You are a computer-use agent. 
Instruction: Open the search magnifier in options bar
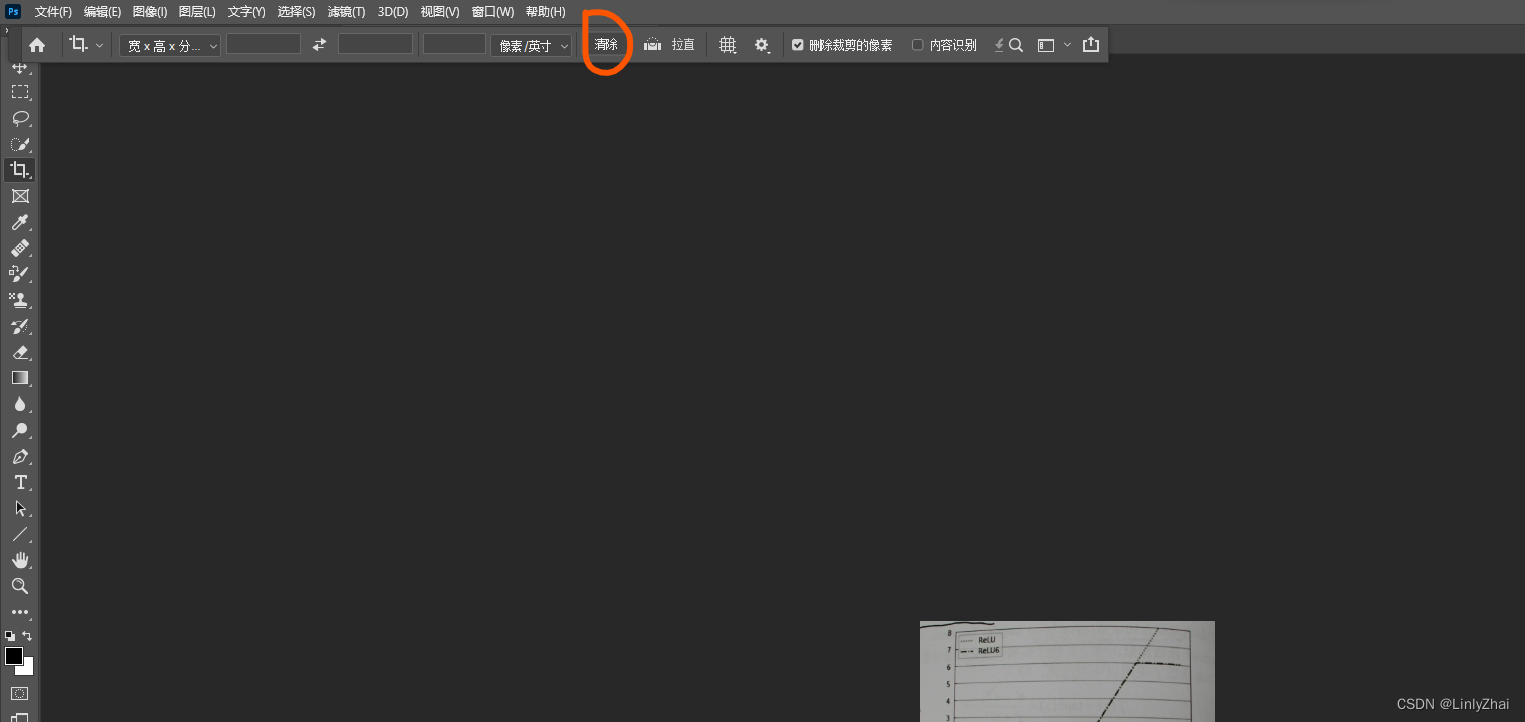[1016, 45]
